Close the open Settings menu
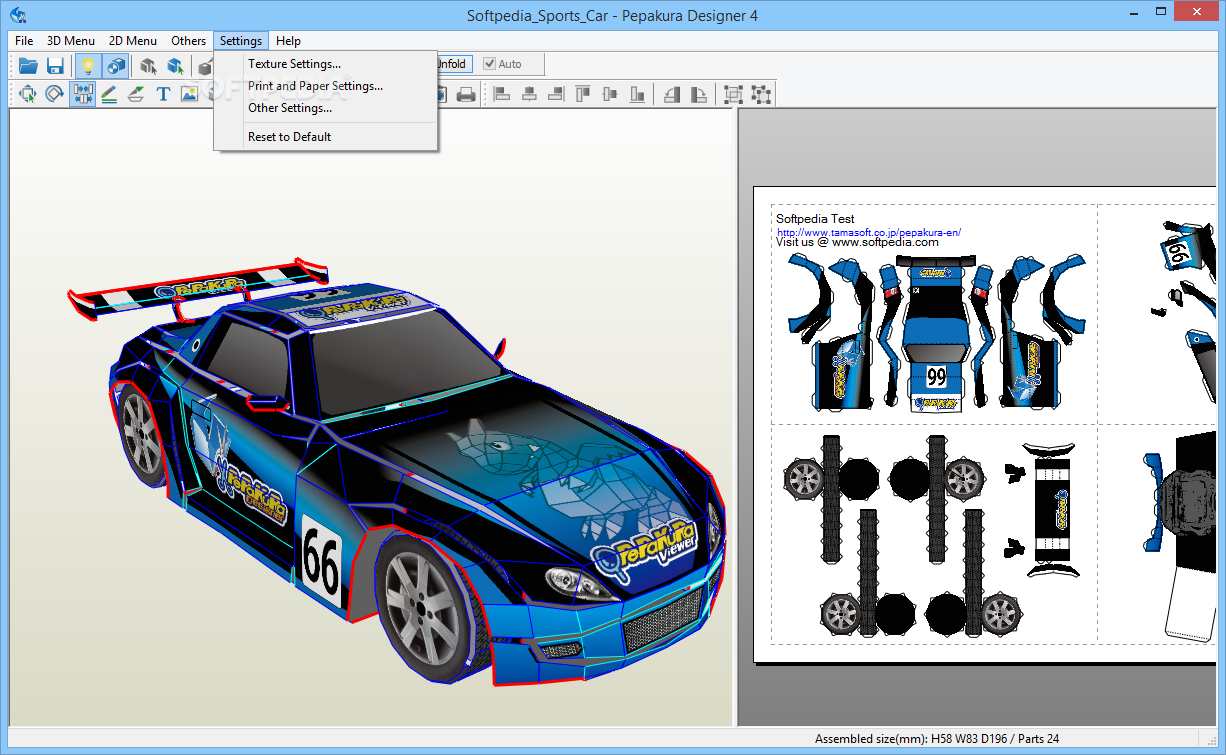This screenshot has height=755, width=1226. click(241, 41)
